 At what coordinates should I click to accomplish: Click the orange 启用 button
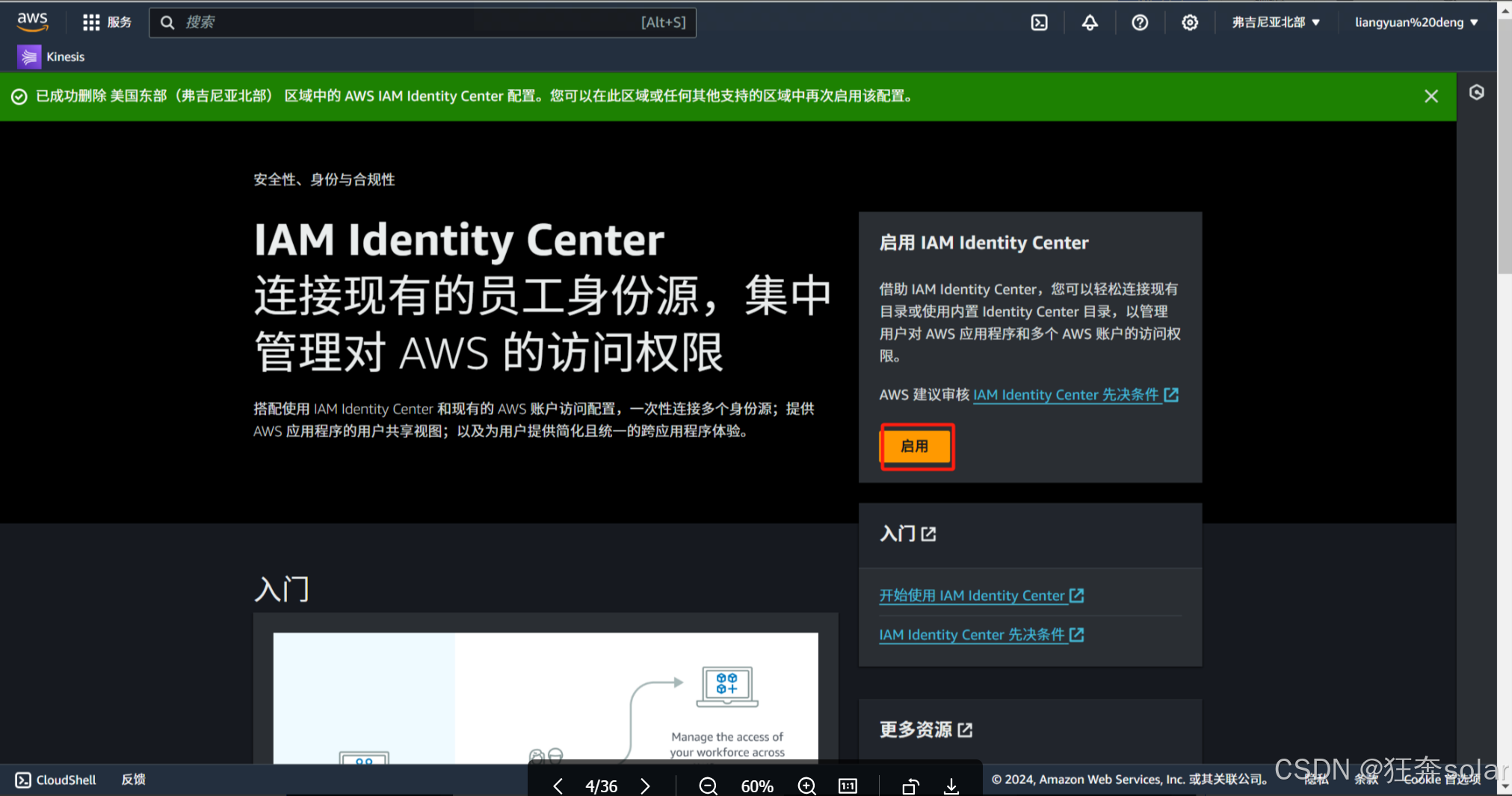pyautogui.click(x=916, y=446)
